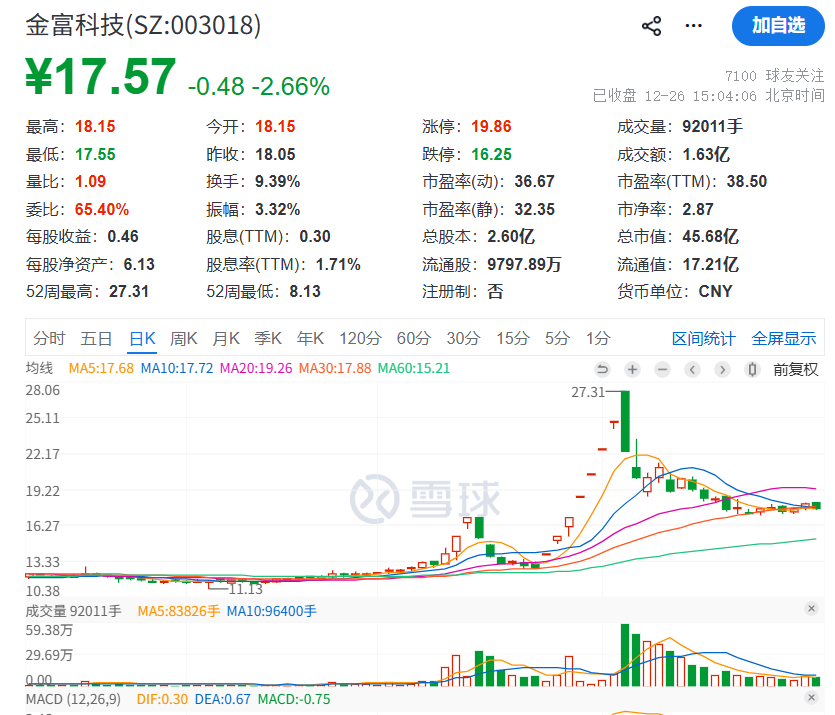The image size is (835, 715).
Task: Select the 周K chart tab
Action: click(184, 338)
